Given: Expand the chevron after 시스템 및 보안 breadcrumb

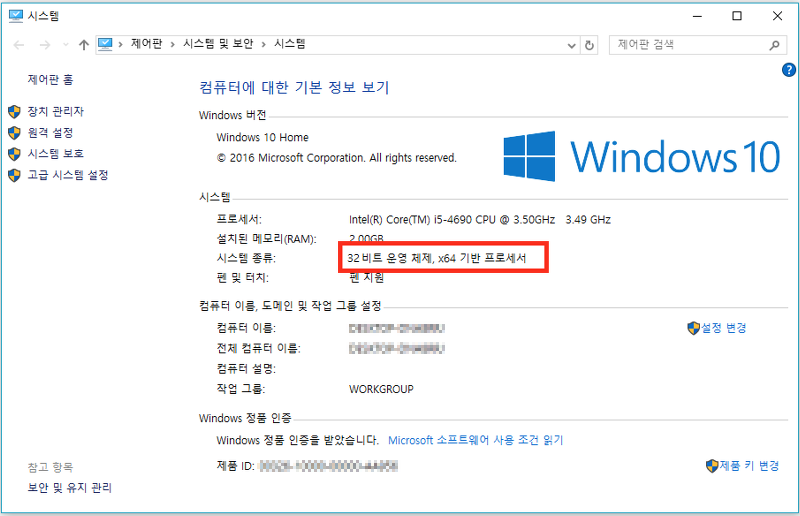Looking at the screenshot, I should (x=263, y=45).
